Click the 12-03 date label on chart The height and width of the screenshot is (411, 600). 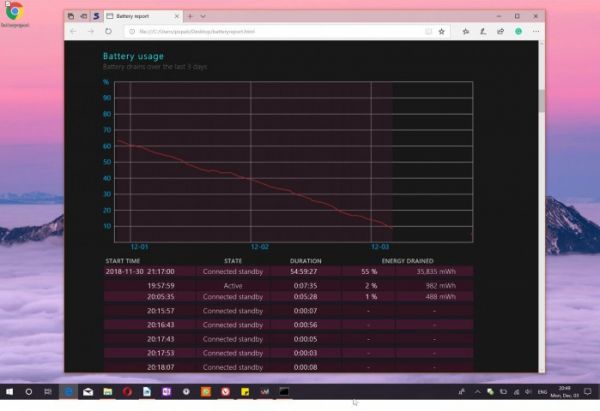tap(380, 247)
